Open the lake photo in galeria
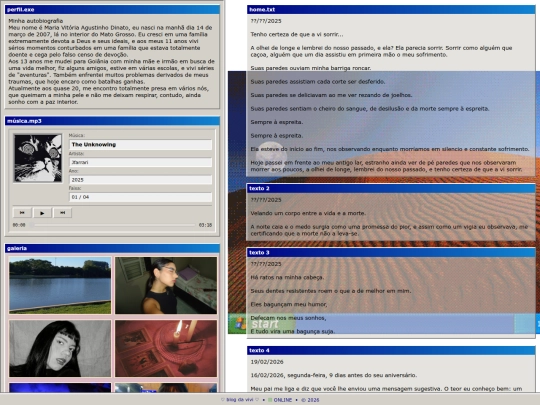This screenshot has height=405, width=540. point(60,285)
